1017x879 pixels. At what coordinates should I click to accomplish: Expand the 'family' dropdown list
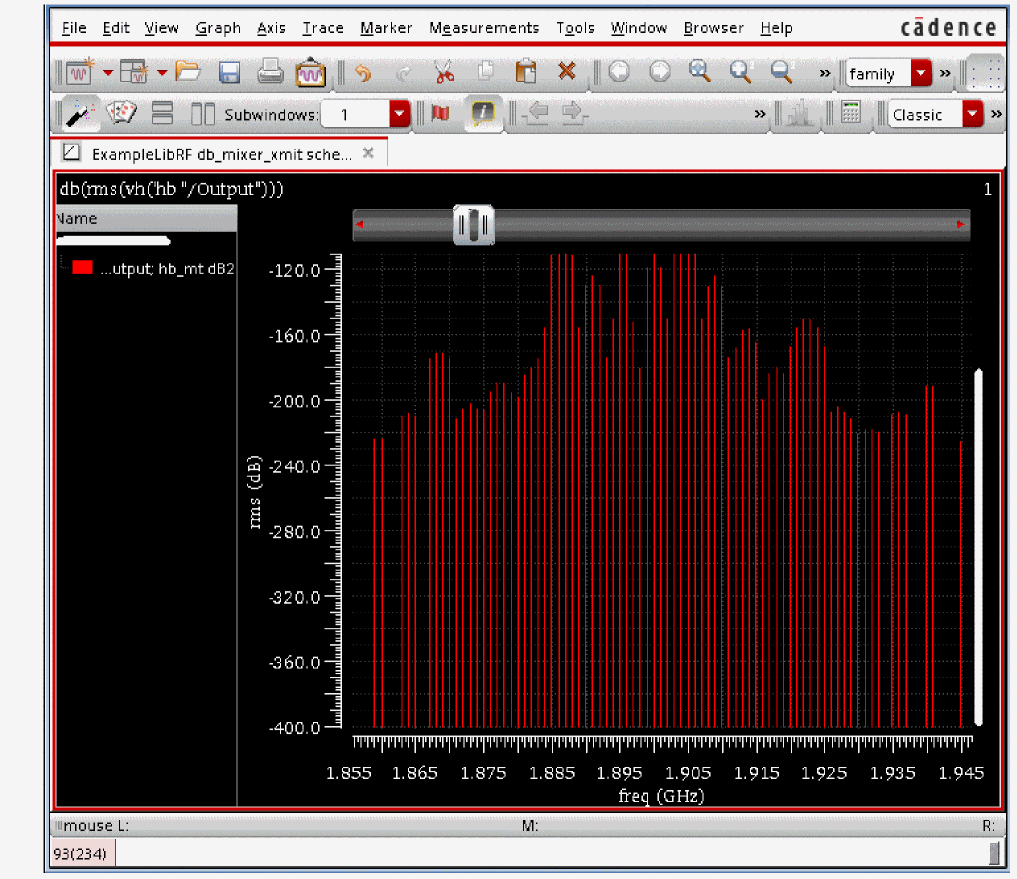[921, 74]
